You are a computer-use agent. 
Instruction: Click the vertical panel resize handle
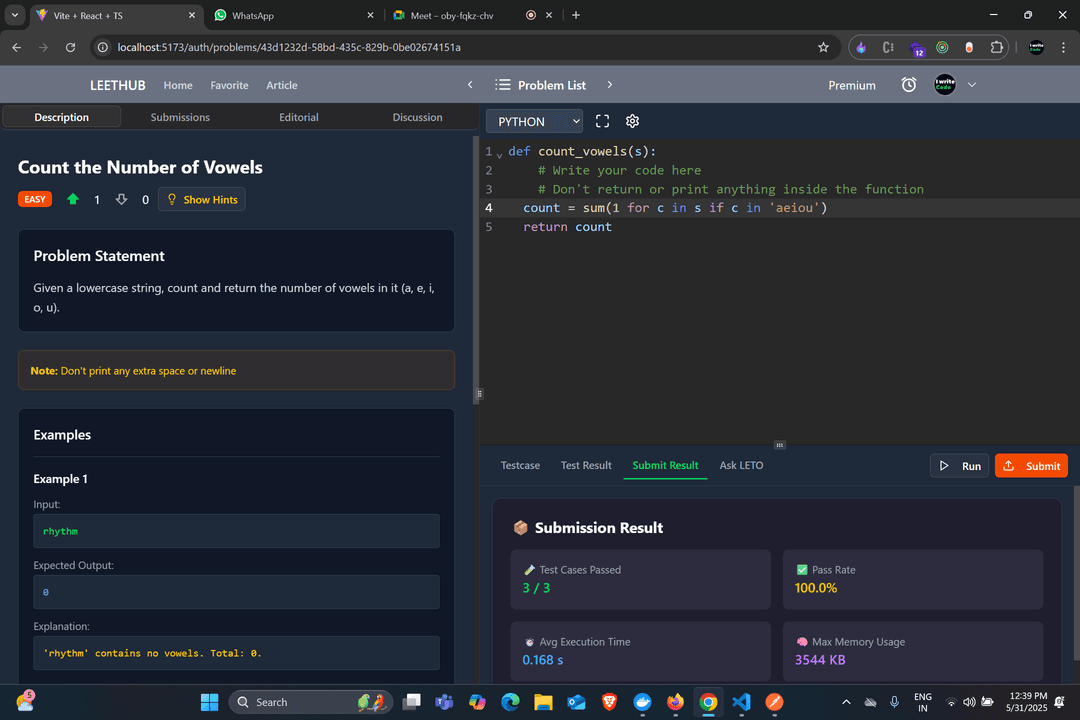click(479, 394)
